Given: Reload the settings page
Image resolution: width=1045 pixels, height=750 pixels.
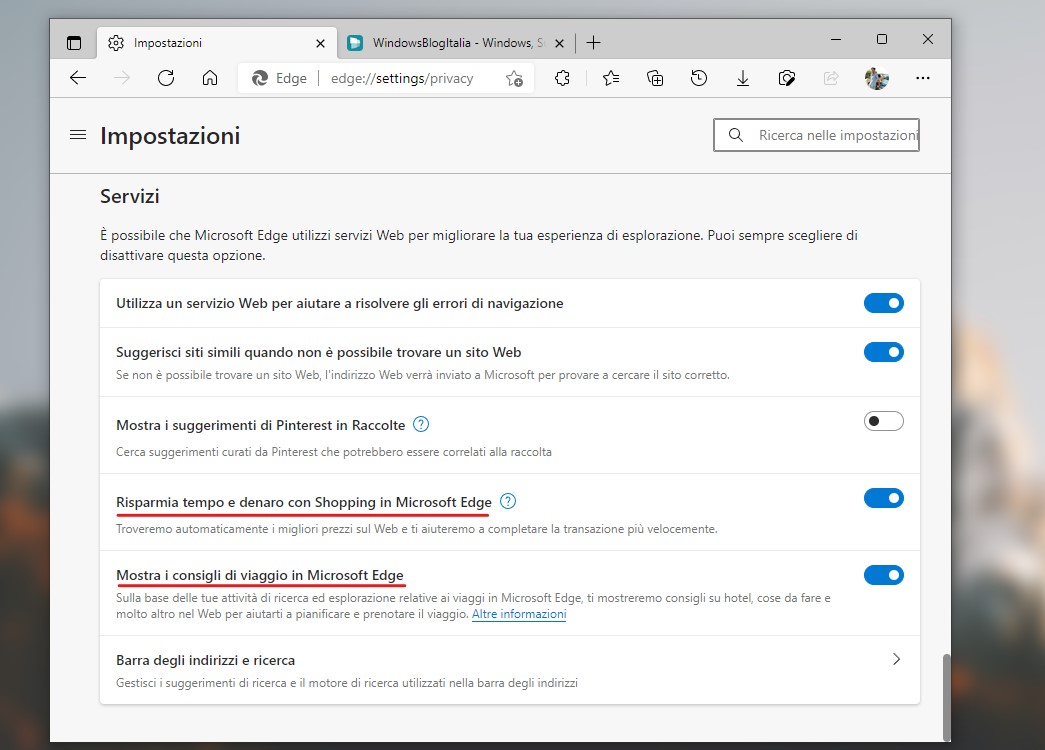Looking at the screenshot, I should coord(166,78).
